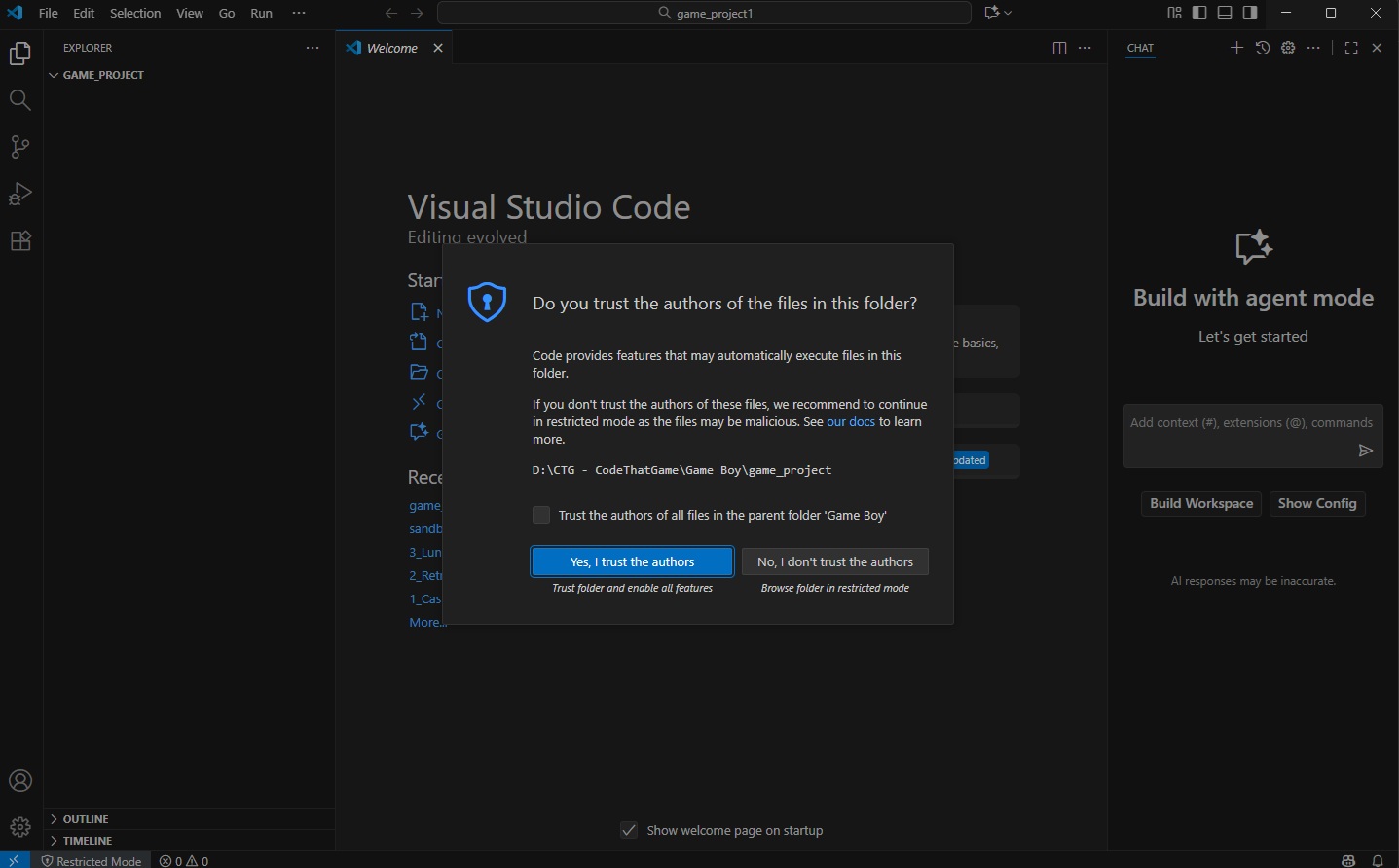Open the Run menu
This screenshot has height=868, width=1399.
pos(262,14)
